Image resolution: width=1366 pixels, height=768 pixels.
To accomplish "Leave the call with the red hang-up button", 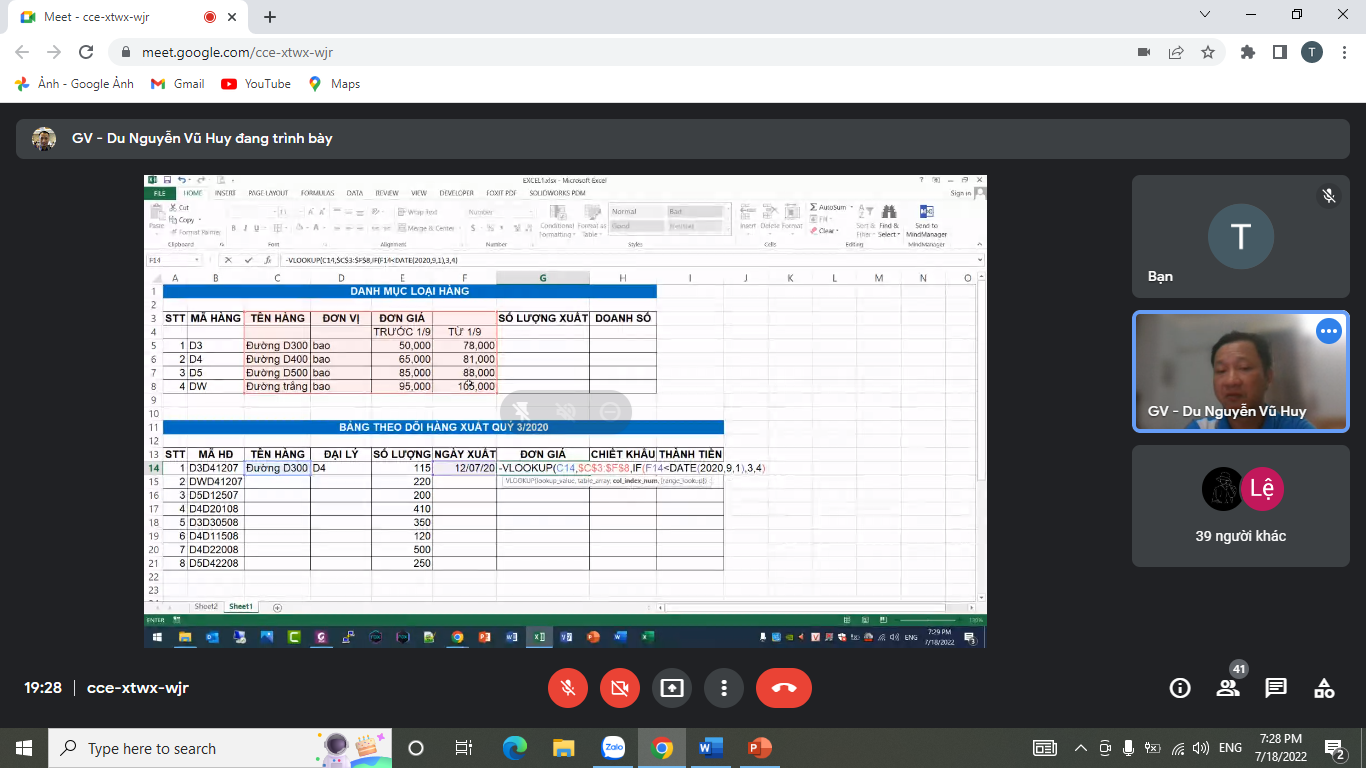I will click(784, 688).
